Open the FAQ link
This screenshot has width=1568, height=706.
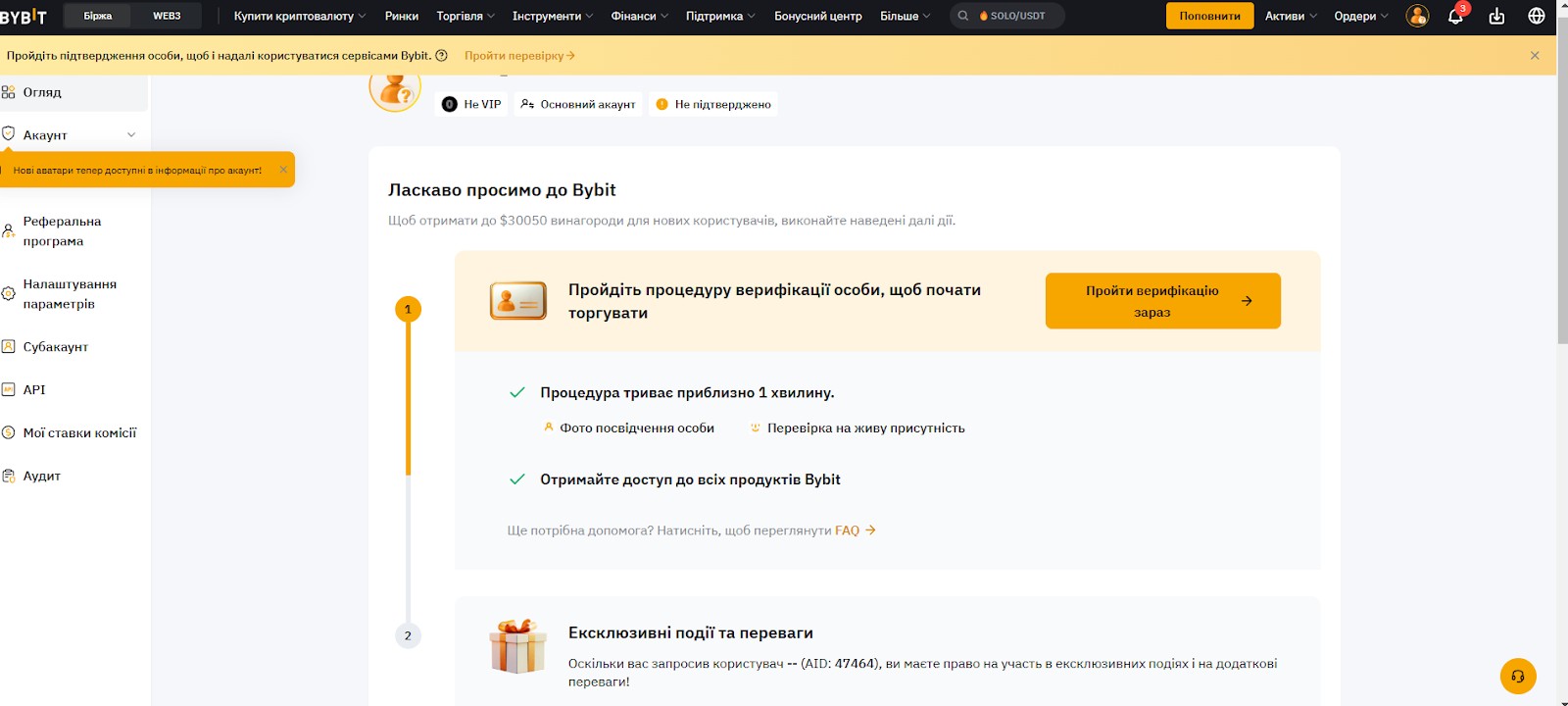pyautogui.click(x=855, y=530)
